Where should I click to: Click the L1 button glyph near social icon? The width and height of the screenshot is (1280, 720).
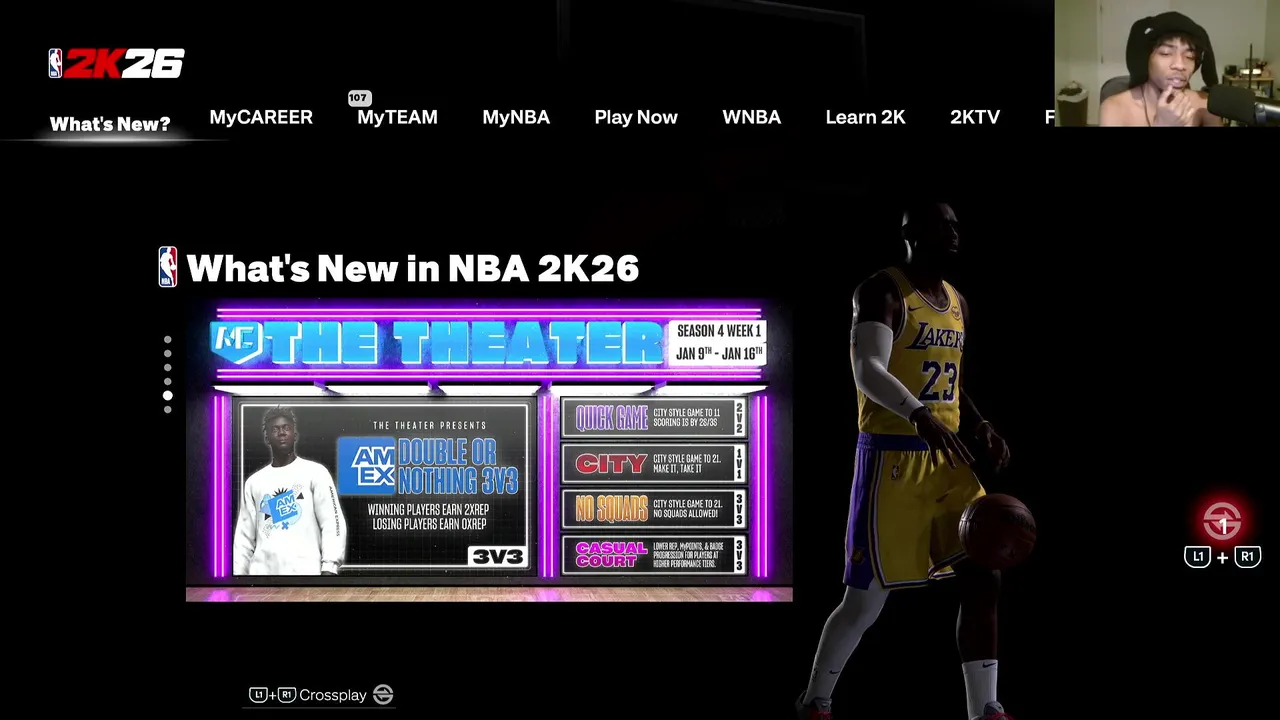click(x=1197, y=557)
